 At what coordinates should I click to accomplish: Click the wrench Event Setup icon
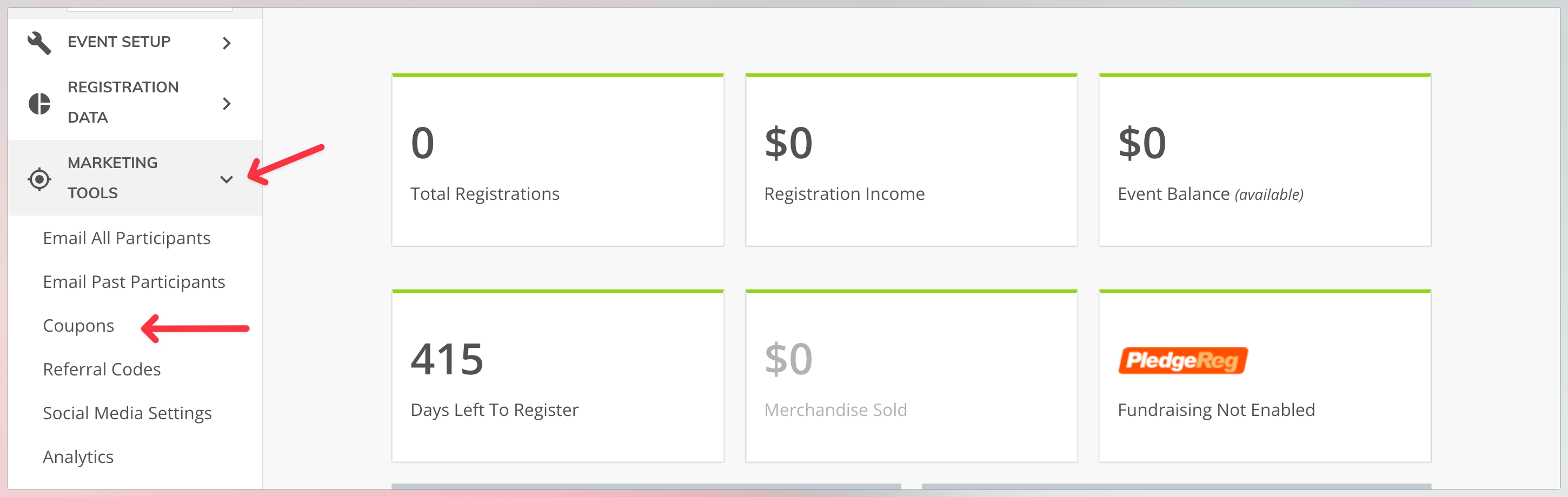click(39, 43)
